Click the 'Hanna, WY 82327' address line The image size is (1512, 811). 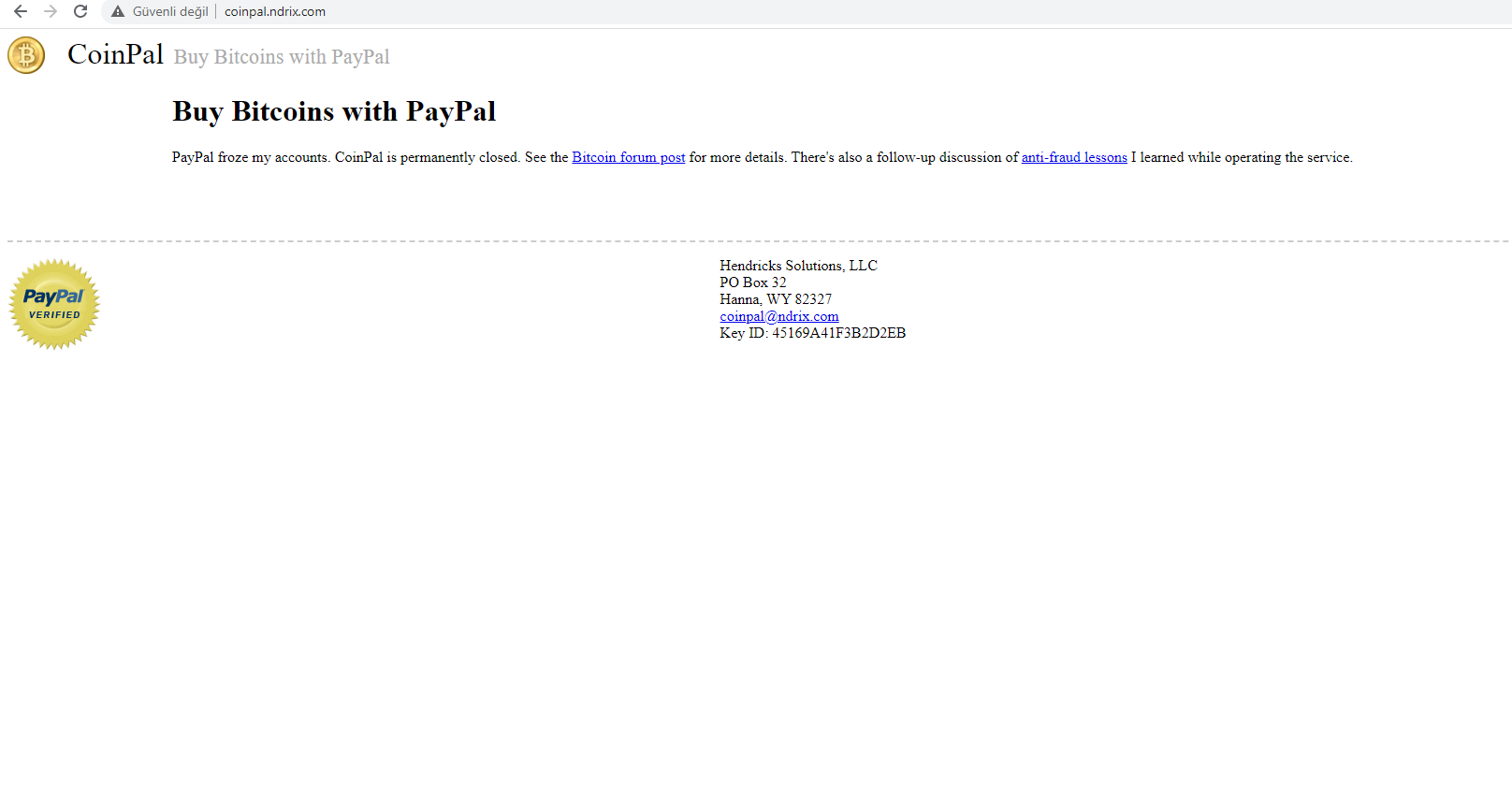(776, 299)
